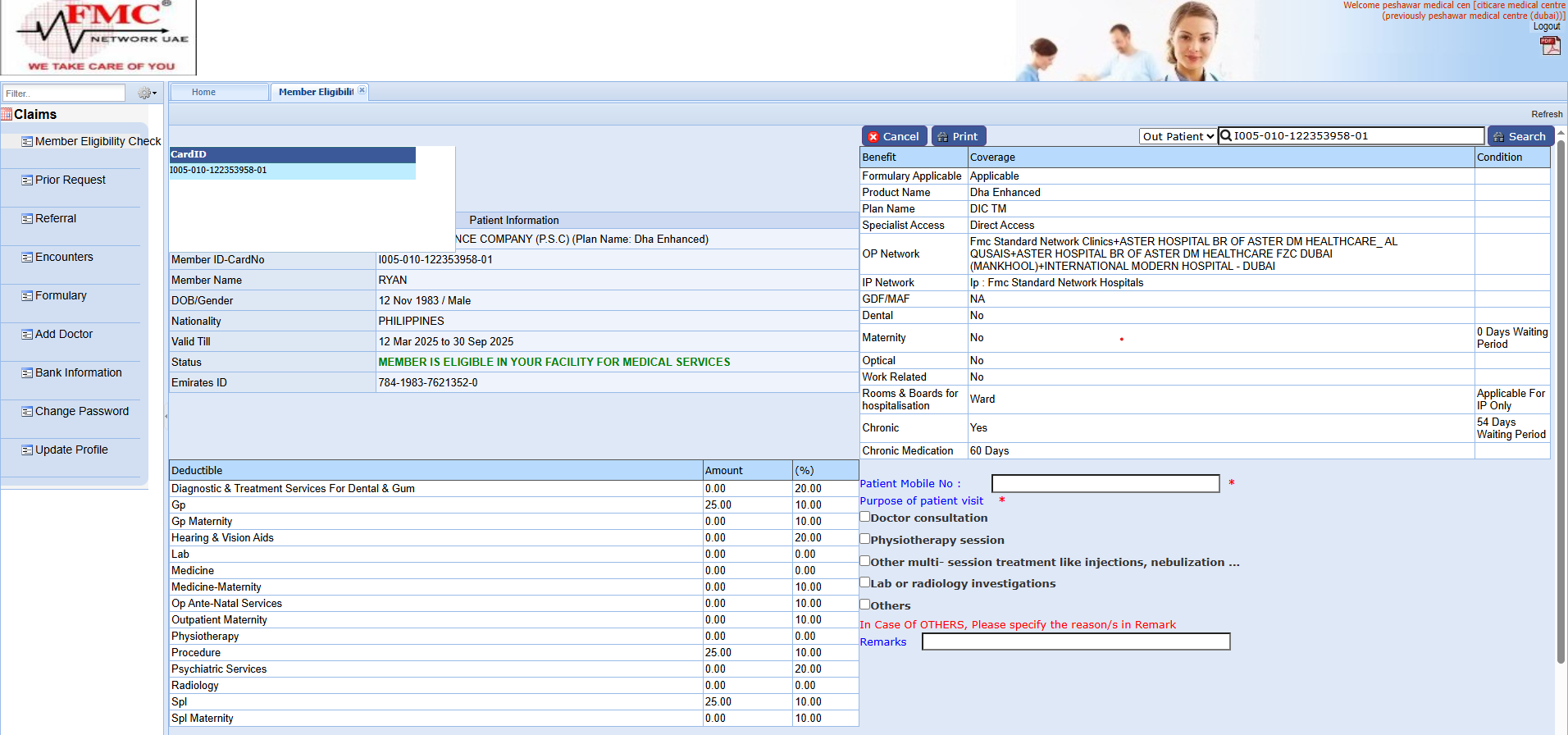This screenshot has width=1568, height=735.
Task: Open the gear settings icon beside Filter
Action: pyautogui.click(x=146, y=94)
